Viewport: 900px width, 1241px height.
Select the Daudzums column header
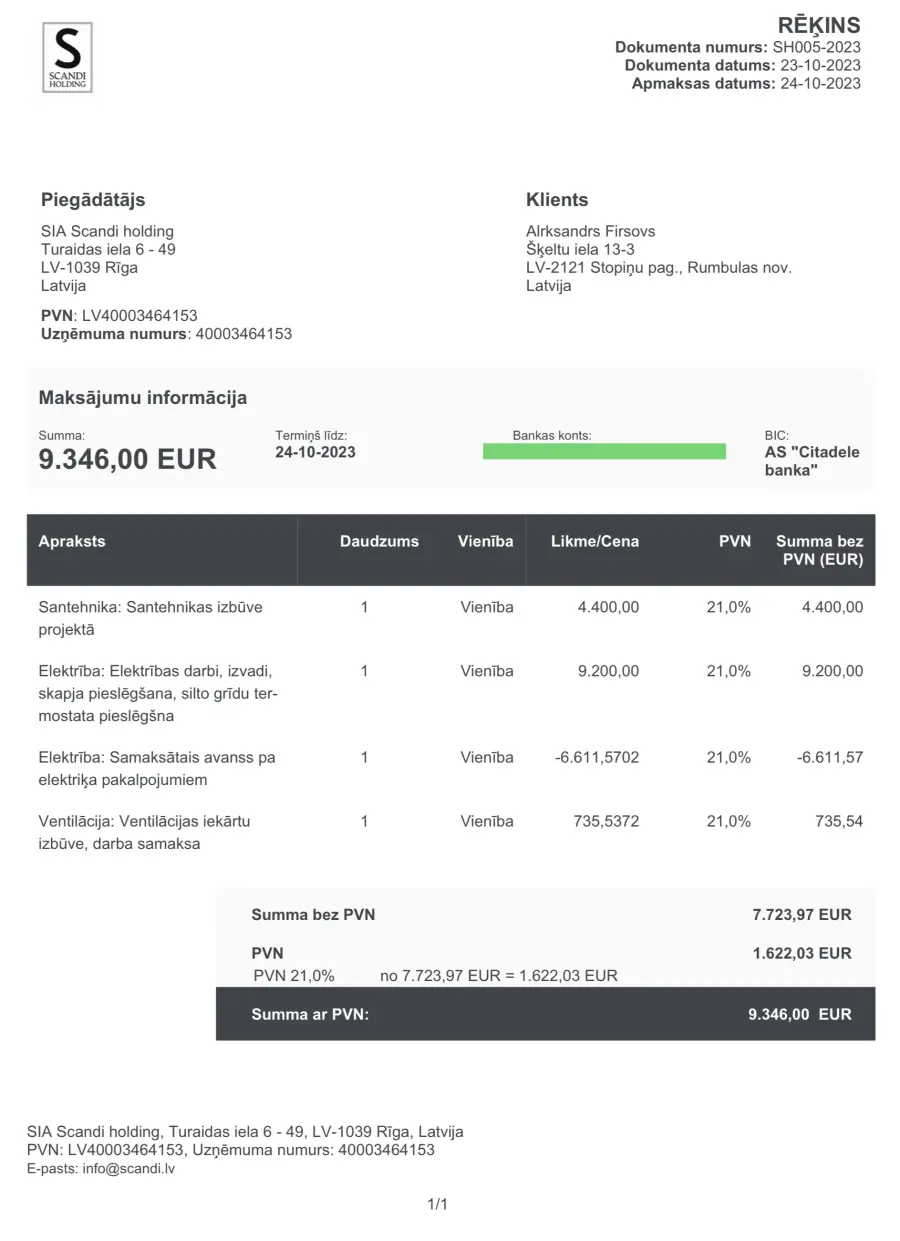pos(379,541)
